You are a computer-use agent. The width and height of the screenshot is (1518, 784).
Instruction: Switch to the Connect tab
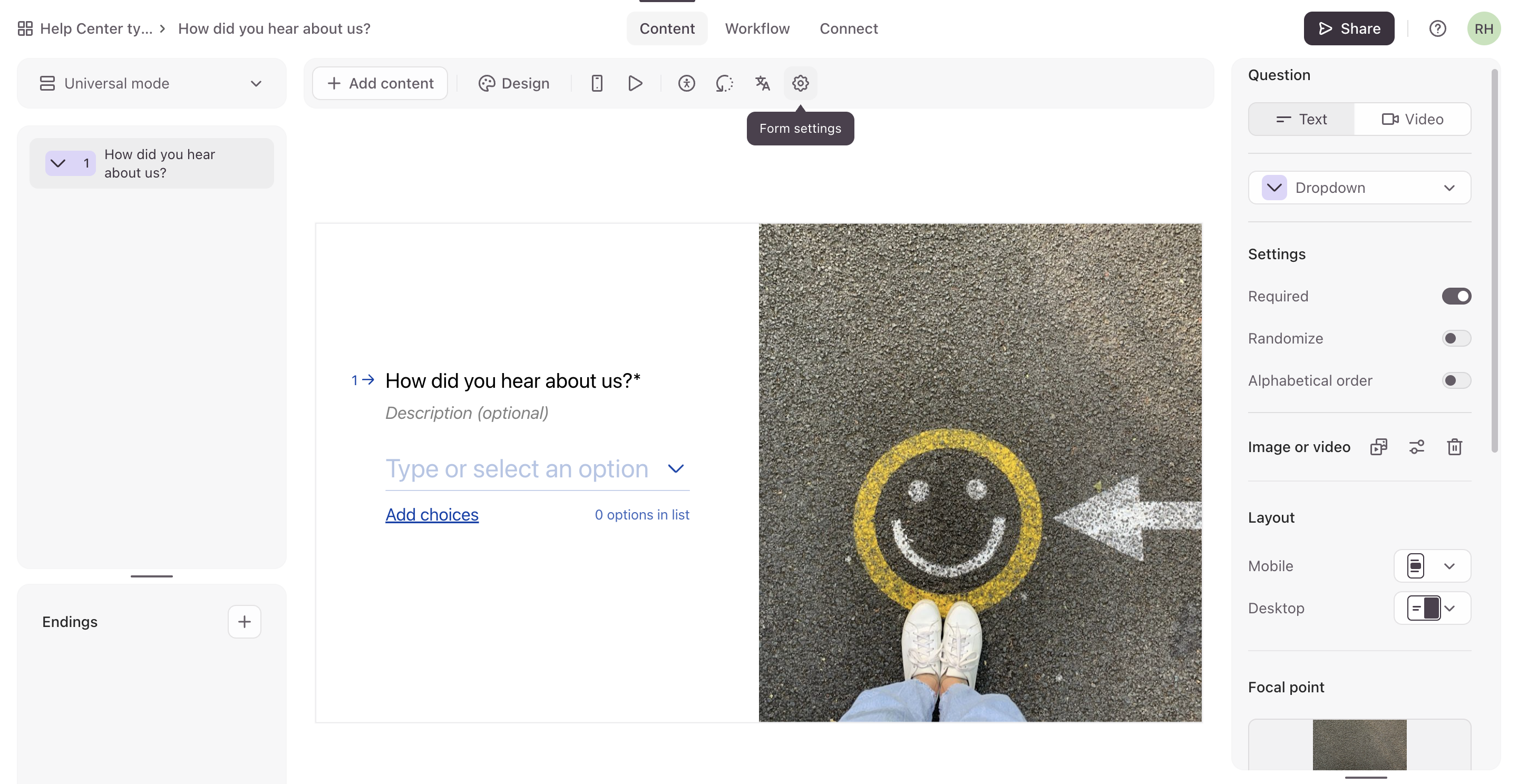click(848, 28)
